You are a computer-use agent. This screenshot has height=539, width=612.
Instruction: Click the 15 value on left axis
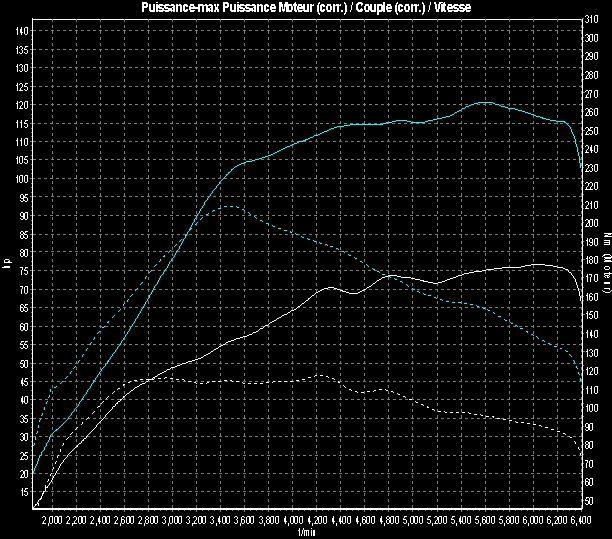pyautogui.click(x=22, y=491)
